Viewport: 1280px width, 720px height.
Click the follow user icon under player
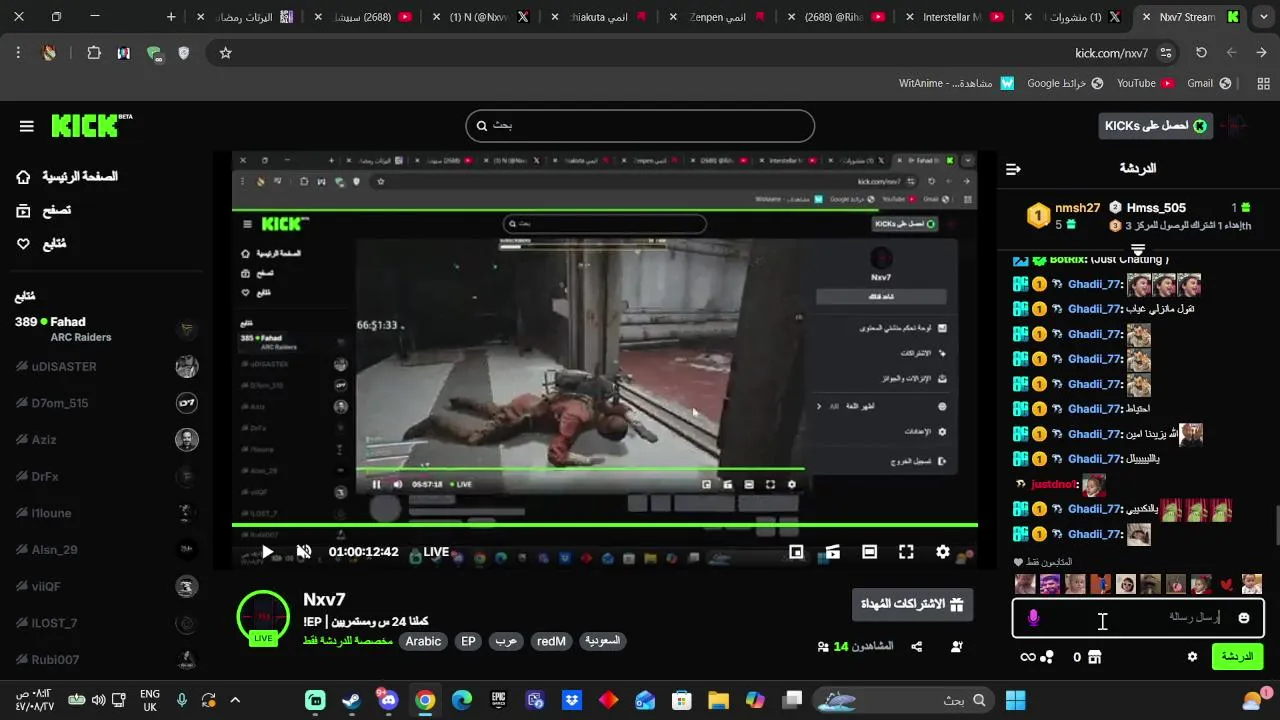(957, 647)
